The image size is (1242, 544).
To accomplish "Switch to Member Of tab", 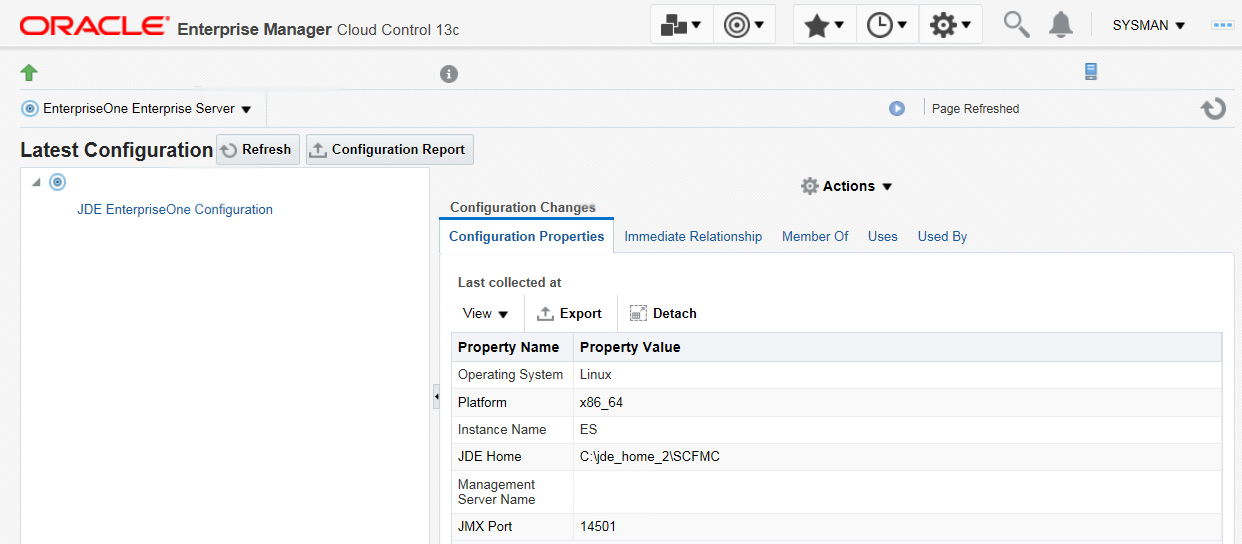I will point(815,237).
